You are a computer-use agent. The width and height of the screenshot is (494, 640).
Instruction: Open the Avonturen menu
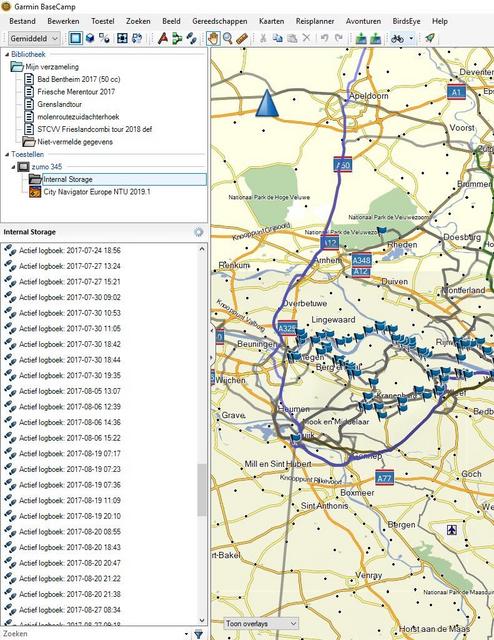click(x=363, y=21)
